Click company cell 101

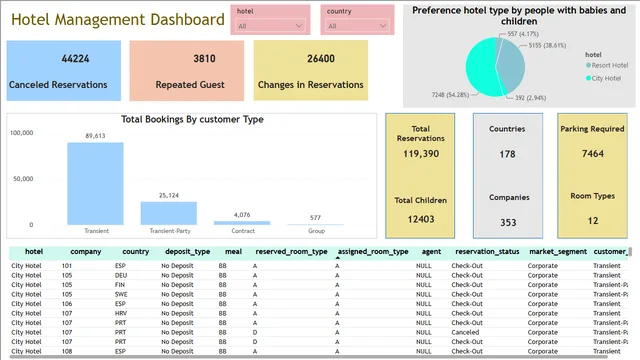click(x=67, y=266)
